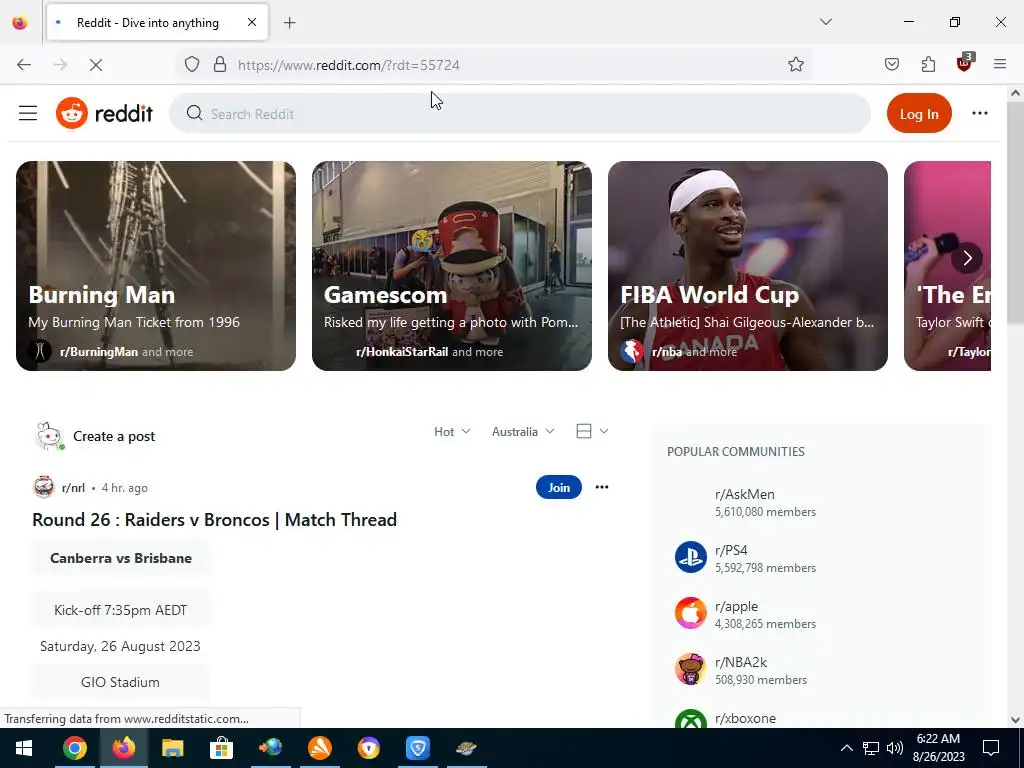The width and height of the screenshot is (1024, 768).
Task: Go back with the browser back arrow
Action: pyautogui.click(x=24, y=65)
